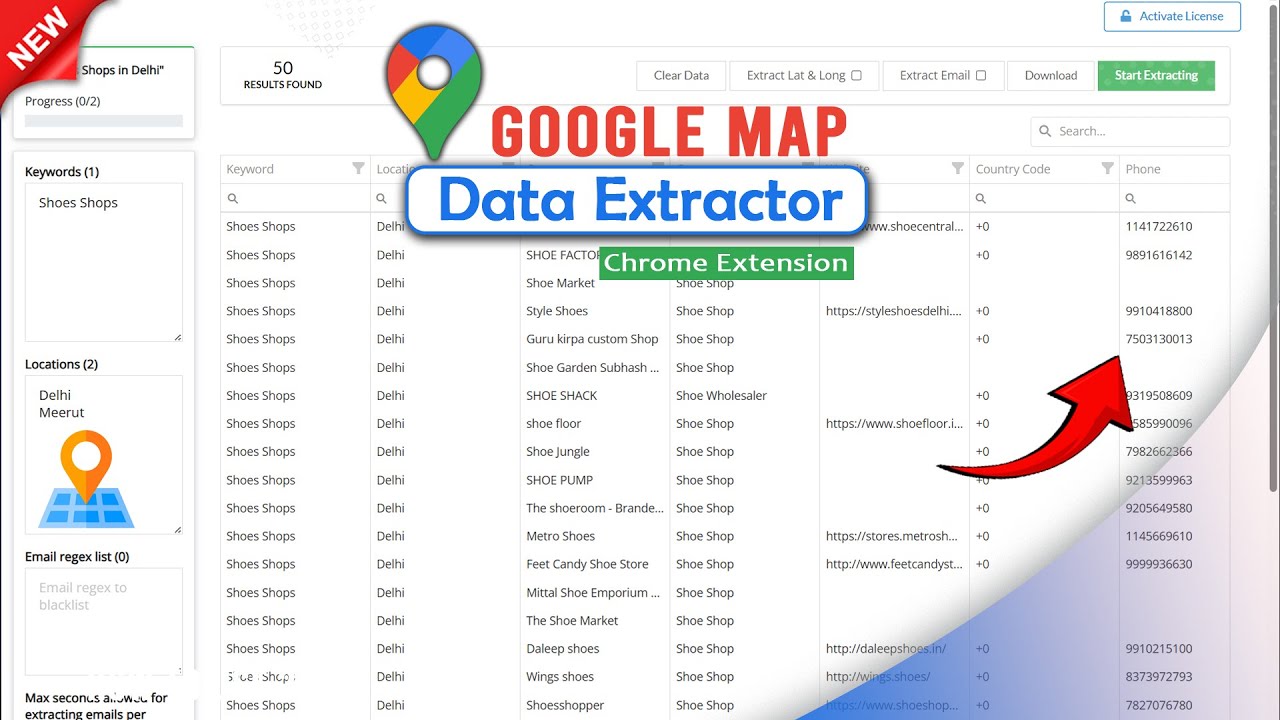This screenshot has width=1280, height=720.
Task: Click the Country Code filter row magnifier icon
Action: tap(981, 199)
